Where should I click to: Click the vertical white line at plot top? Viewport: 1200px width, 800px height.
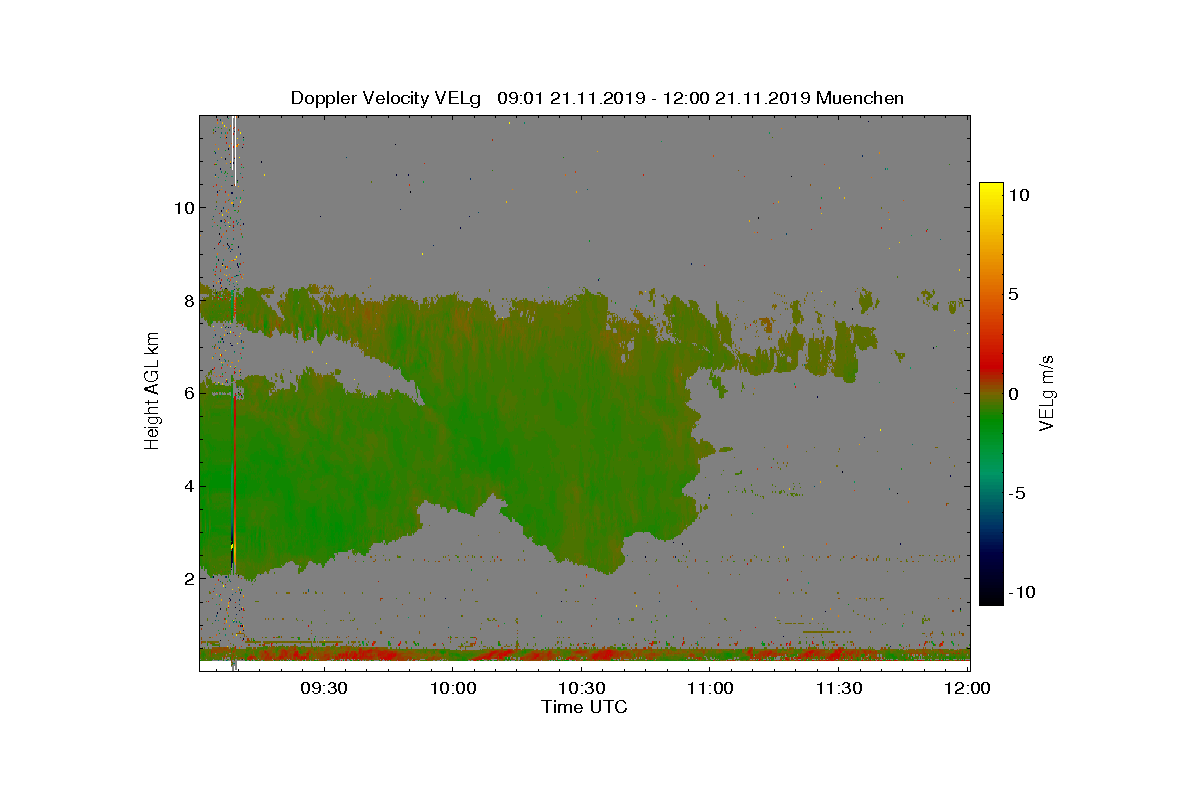pos(234,150)
